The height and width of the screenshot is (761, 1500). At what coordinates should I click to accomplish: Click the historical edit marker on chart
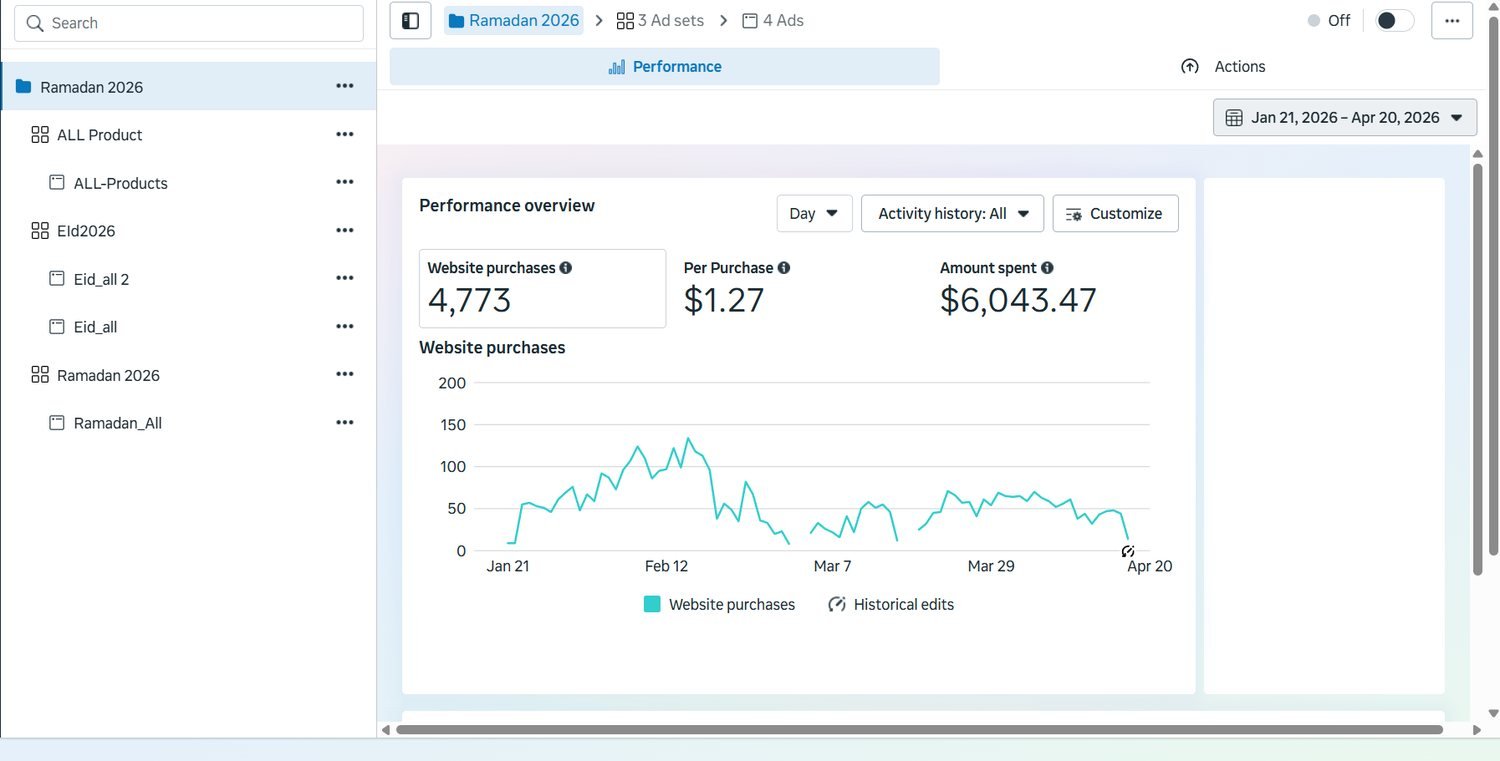[1128, 551]
